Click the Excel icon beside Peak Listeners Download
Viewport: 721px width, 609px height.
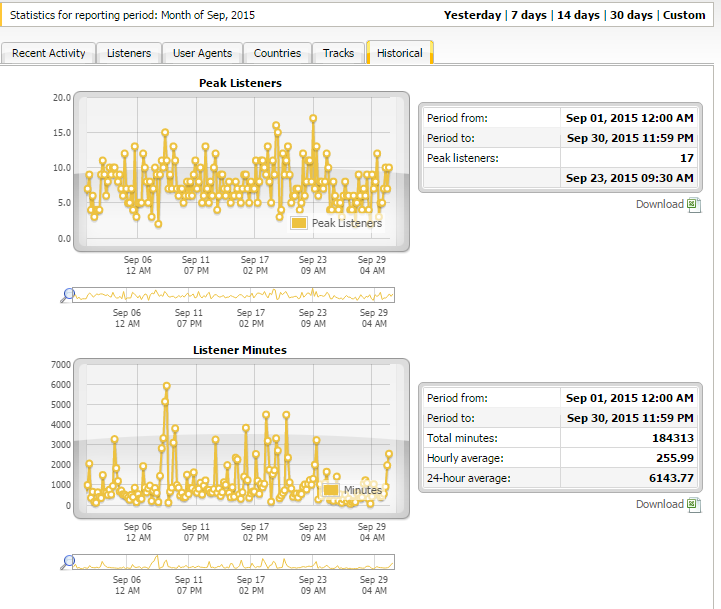[694, 205]
